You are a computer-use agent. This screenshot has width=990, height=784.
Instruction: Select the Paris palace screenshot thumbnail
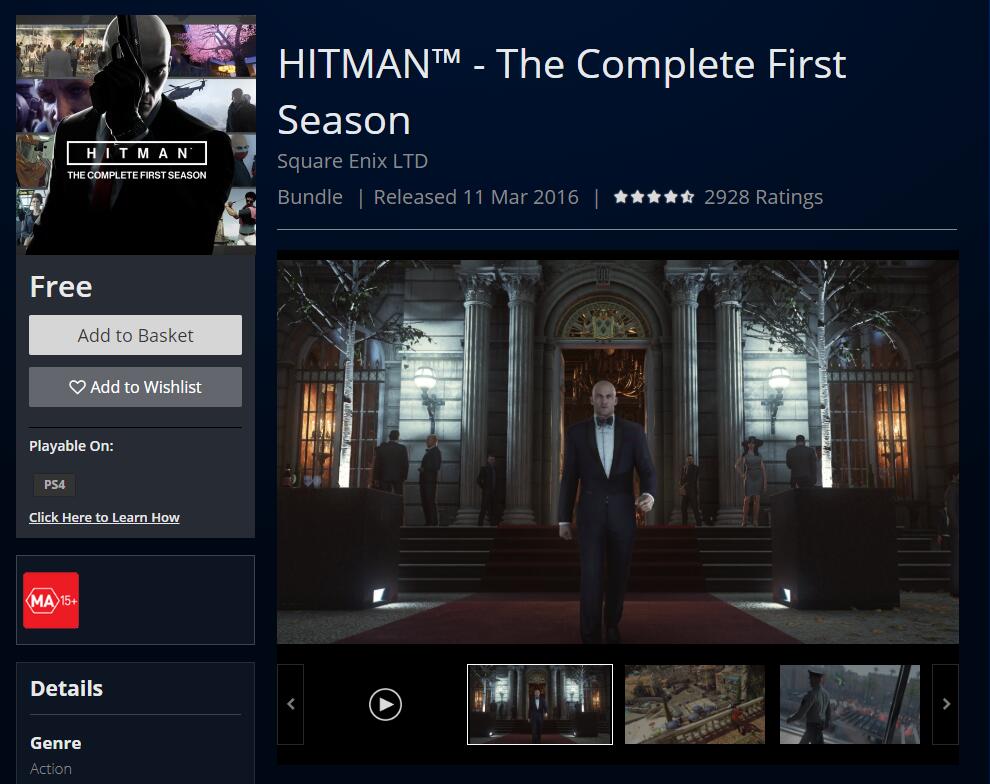(x=540, y=704)
